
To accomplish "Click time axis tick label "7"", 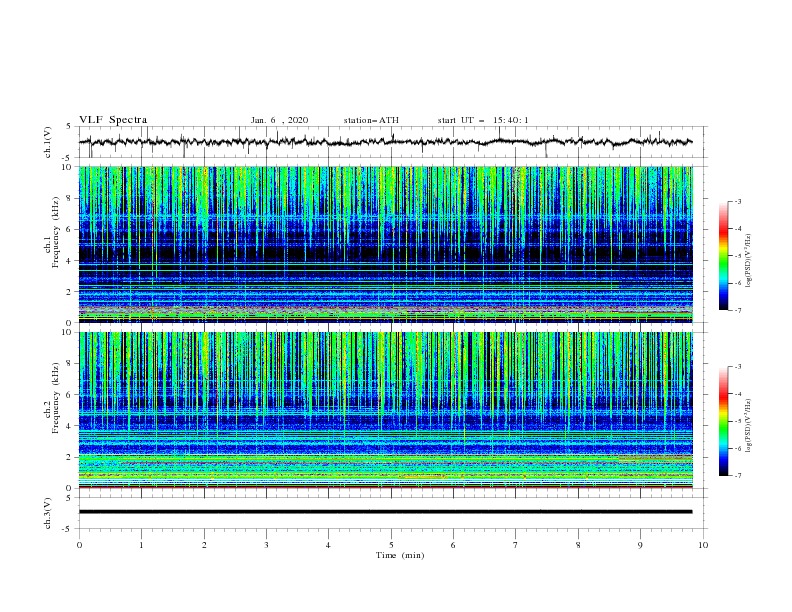I will tap(516, 545).
